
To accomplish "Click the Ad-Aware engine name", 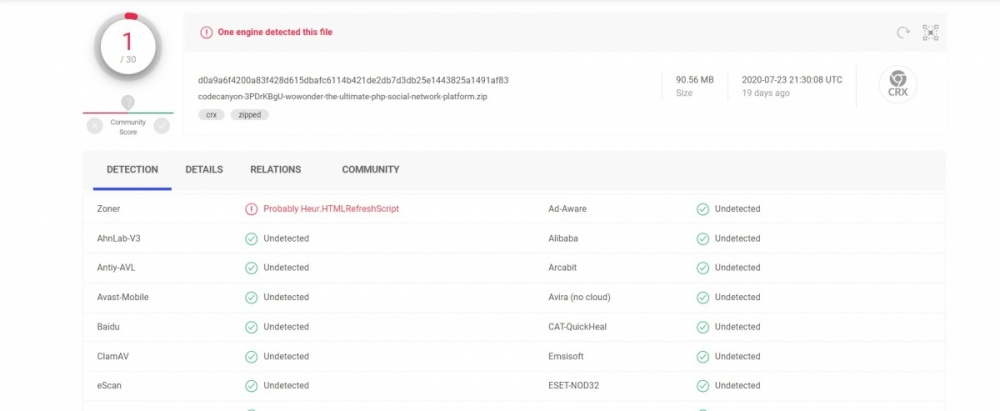I will pyautogui.click(x=568, y=209).
